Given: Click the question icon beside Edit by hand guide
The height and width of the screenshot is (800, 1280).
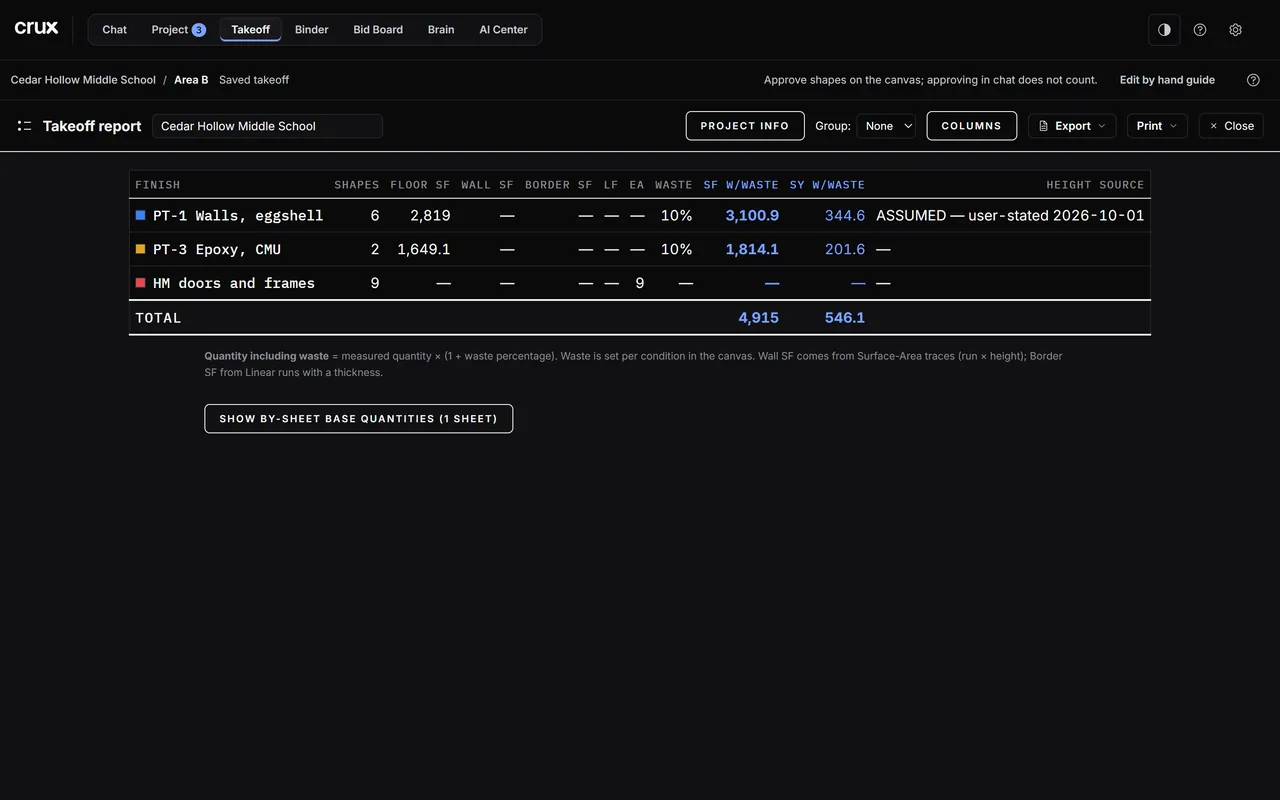Looking at the screenshot, I should (1253, 80).
